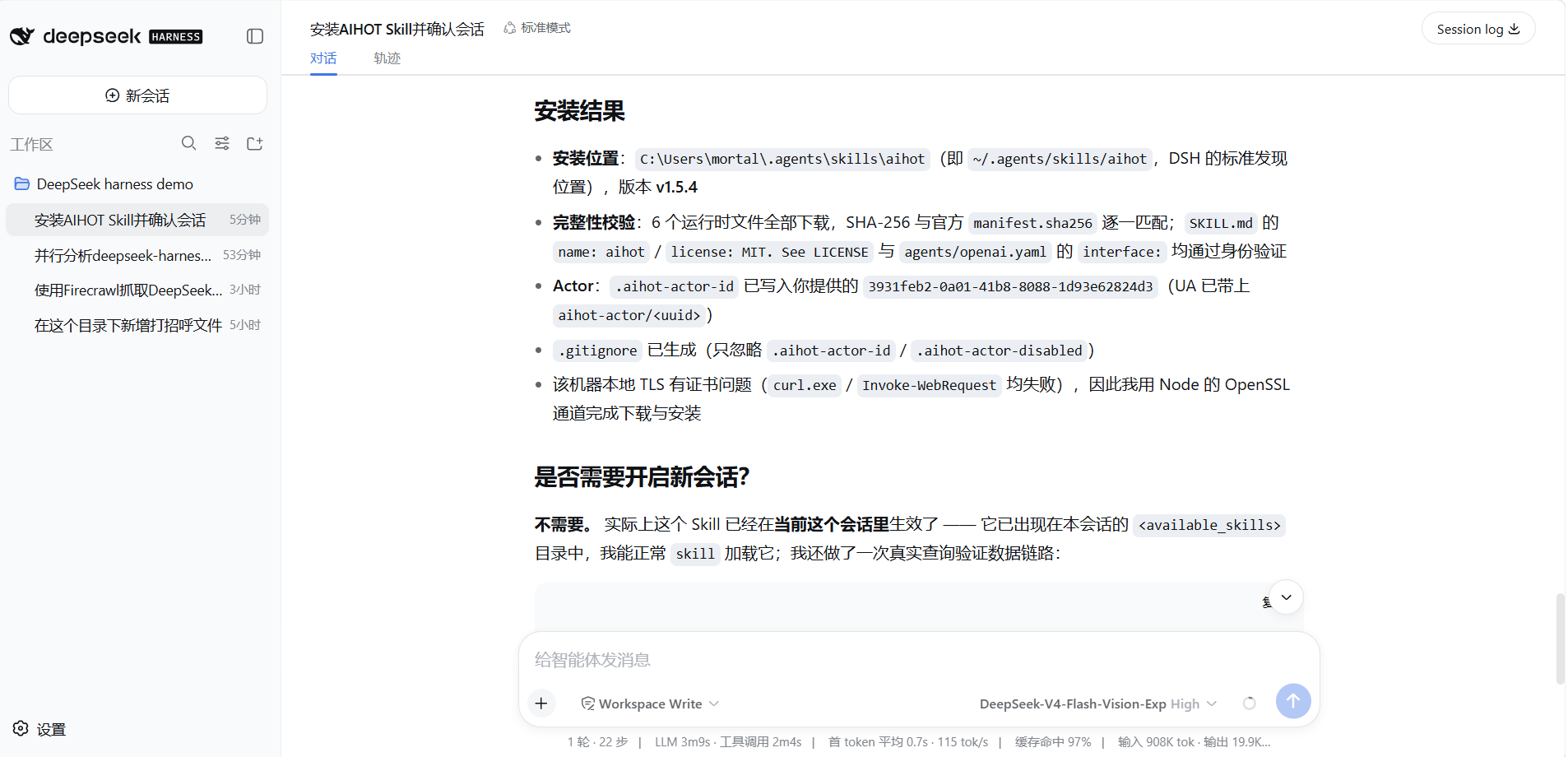Click the agents/openai.yaml inline code
The width and height of the screenshot is (1568, 757).
pos(975,252)
